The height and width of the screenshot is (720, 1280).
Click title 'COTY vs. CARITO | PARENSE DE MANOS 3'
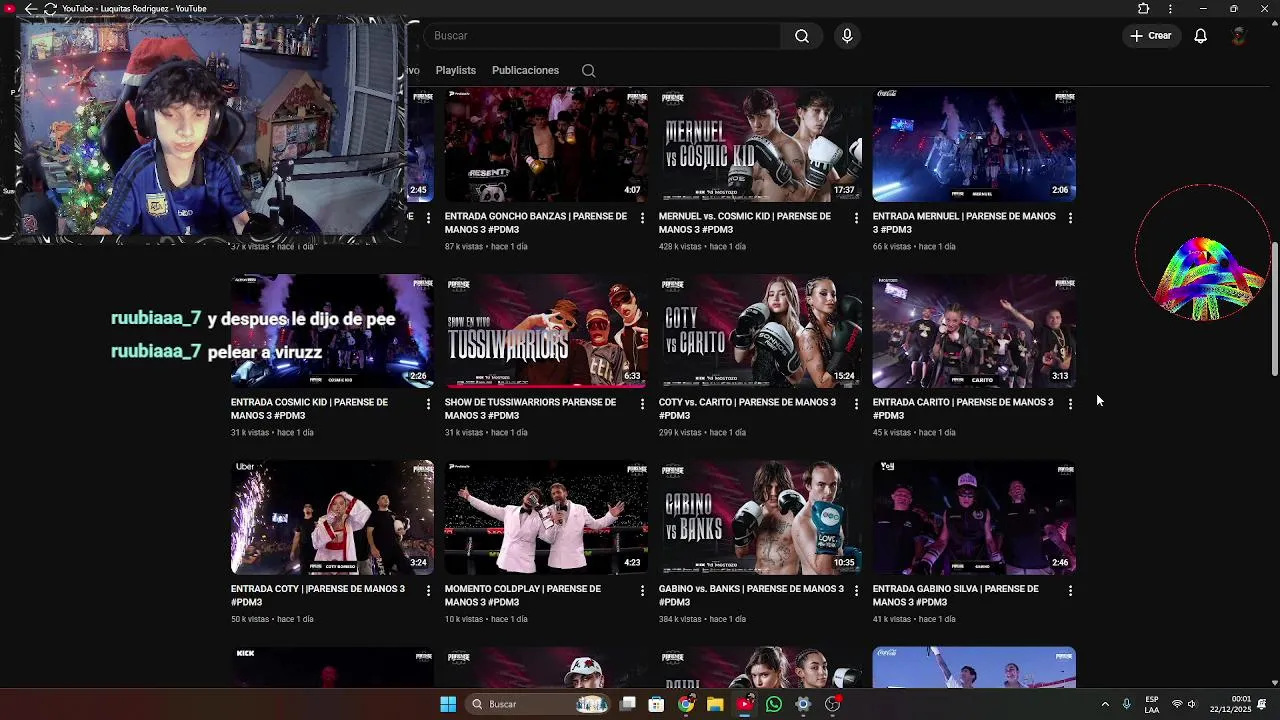pyautogui.click(x=747, y=409)
